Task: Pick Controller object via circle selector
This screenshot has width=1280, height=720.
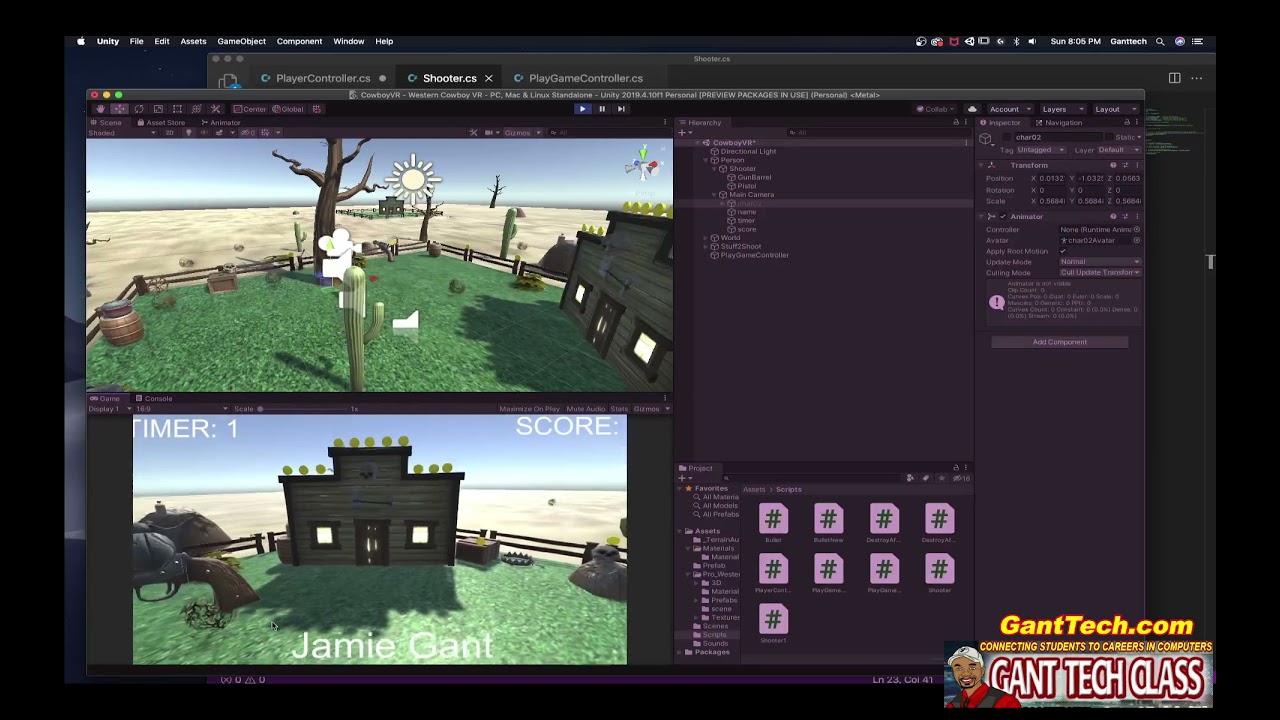Action: pos(1136,230)
